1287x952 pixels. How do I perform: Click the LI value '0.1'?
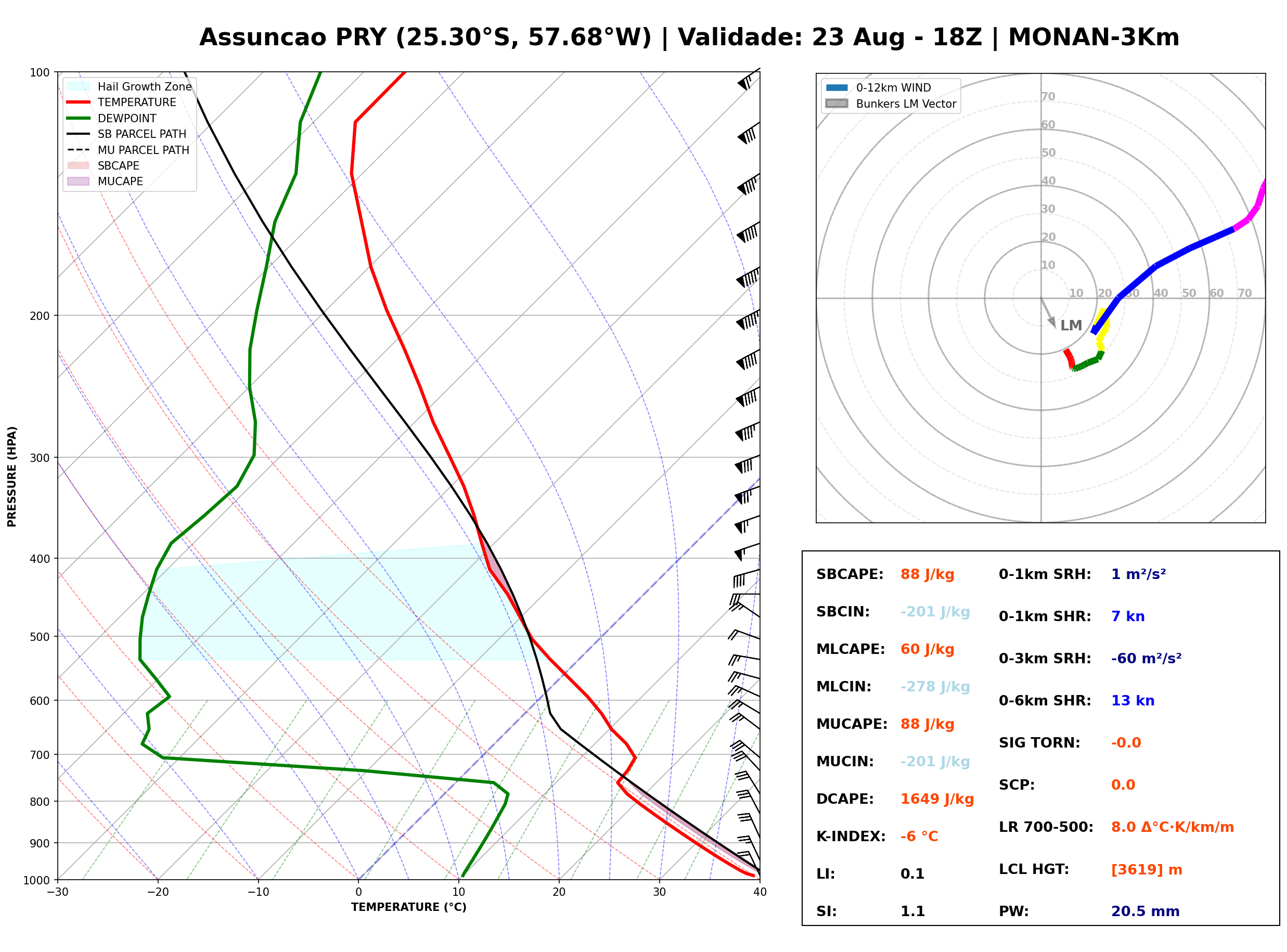[912, 874]
